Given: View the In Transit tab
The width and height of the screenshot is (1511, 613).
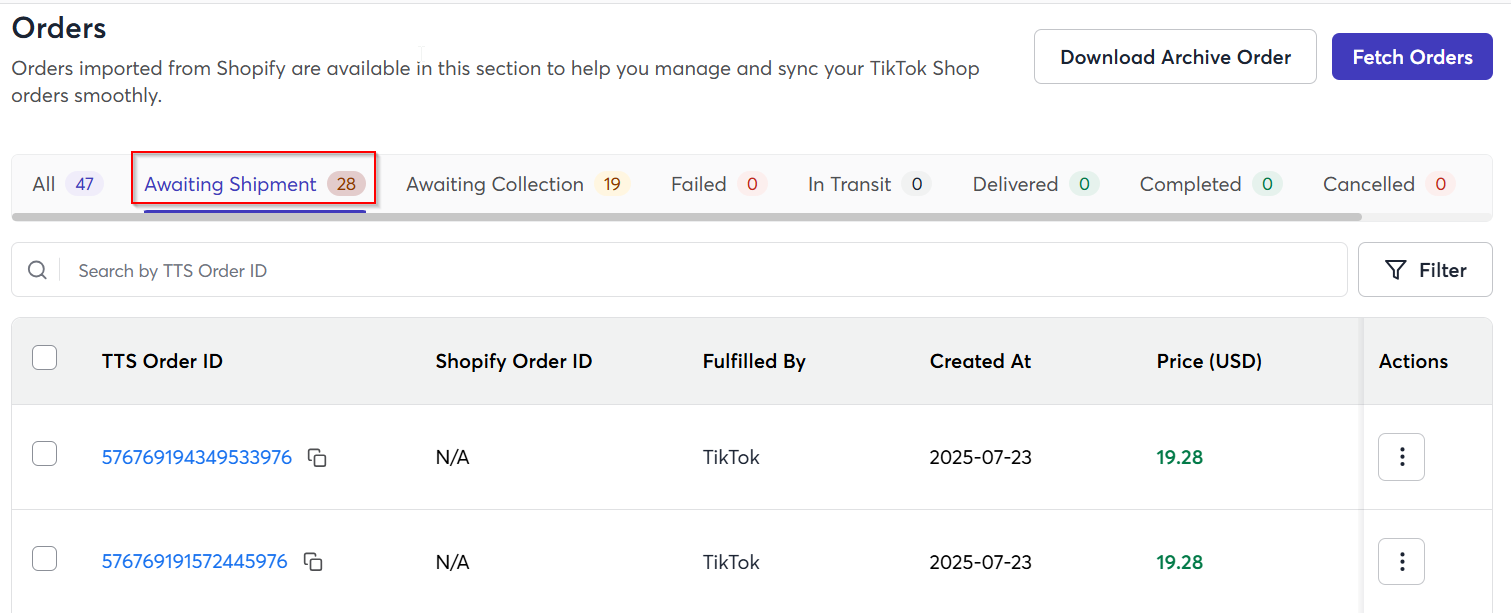Looking at the screenshot, I should (x=869, y=184).
